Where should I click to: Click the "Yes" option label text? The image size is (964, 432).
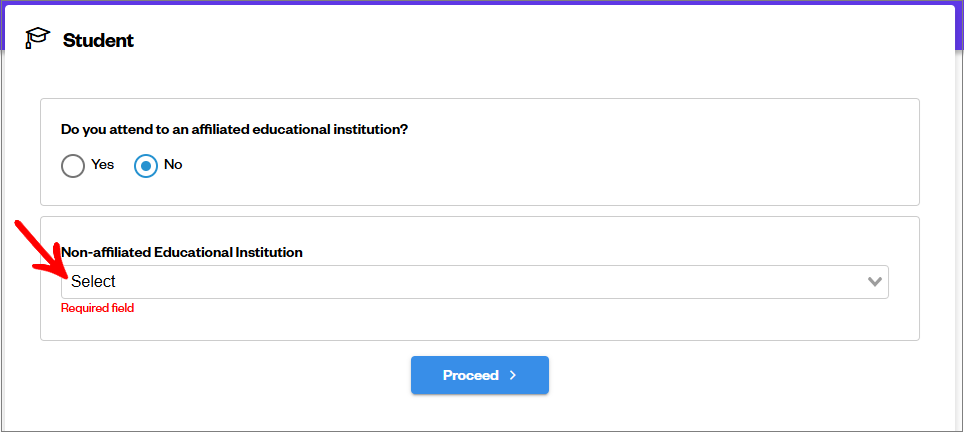coord(103,165)
